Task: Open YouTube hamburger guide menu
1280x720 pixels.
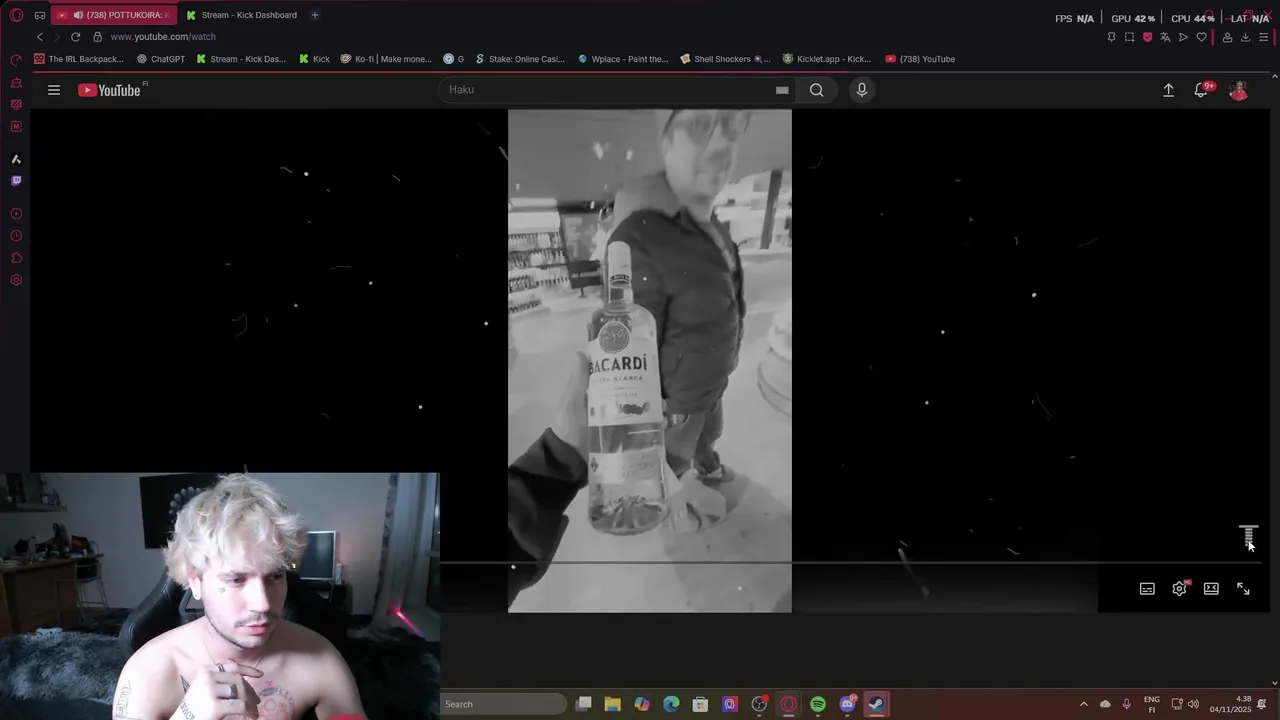Action: 54,90
